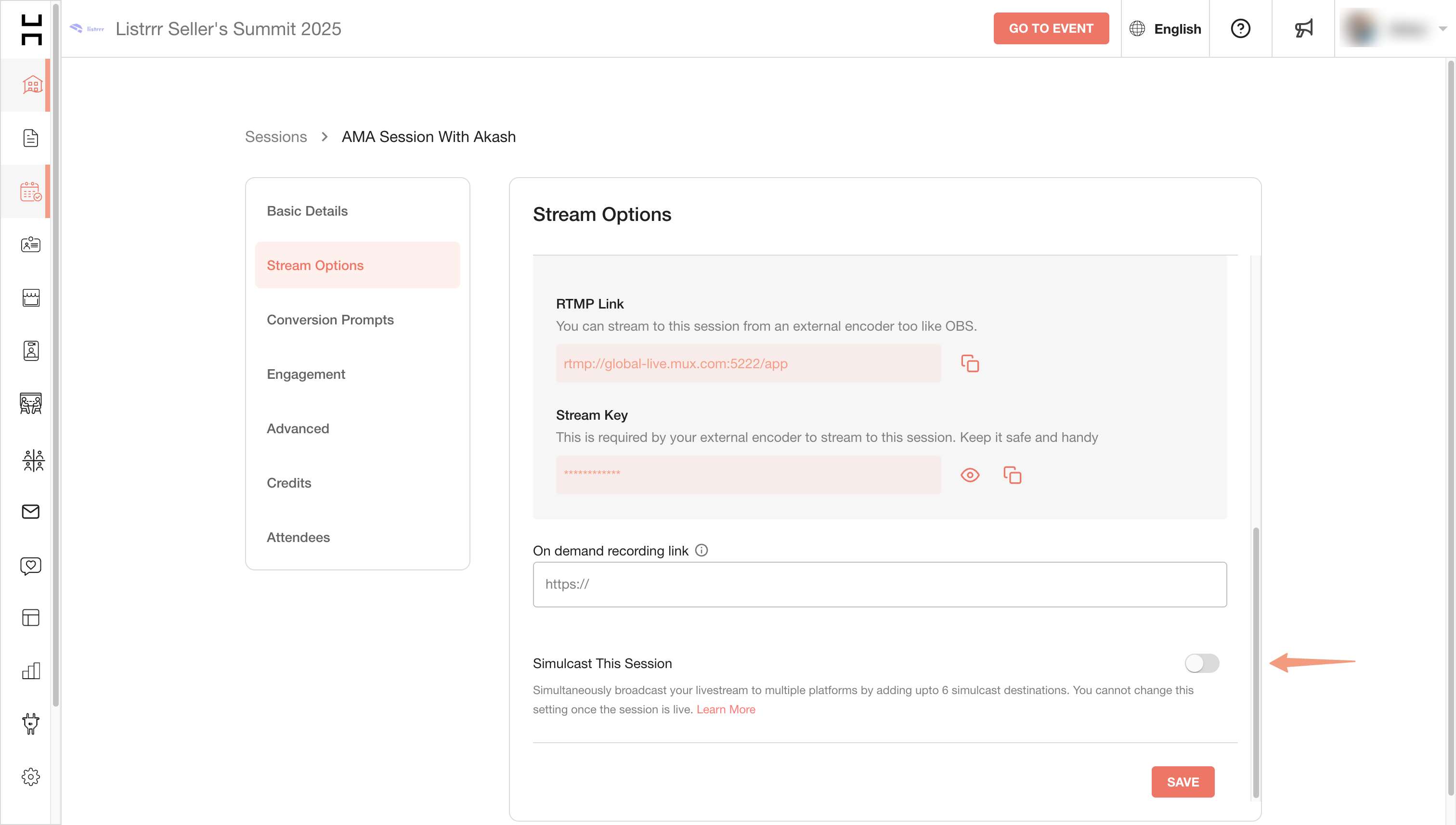The width and height of the screenshot is (1456, 825).
Task: Switch to the Engagement tab
Action: point(305,374)
